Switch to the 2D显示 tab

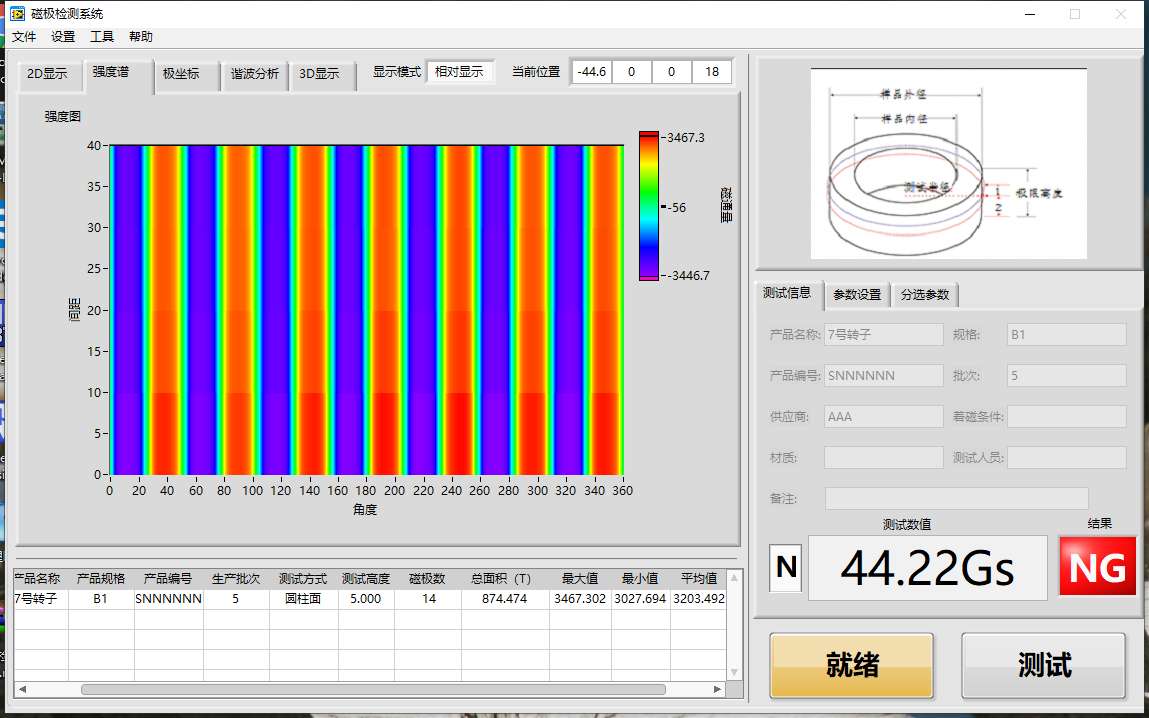click(x=48, y=72)
